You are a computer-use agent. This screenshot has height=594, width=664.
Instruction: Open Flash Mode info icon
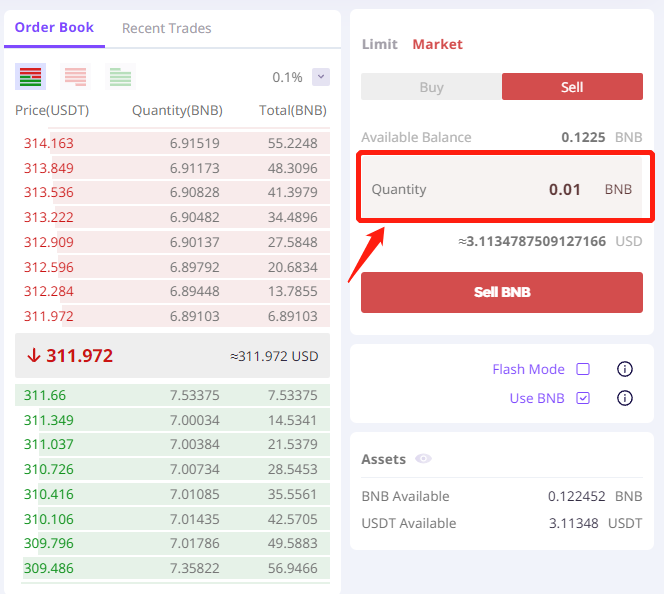coord(625,369)
